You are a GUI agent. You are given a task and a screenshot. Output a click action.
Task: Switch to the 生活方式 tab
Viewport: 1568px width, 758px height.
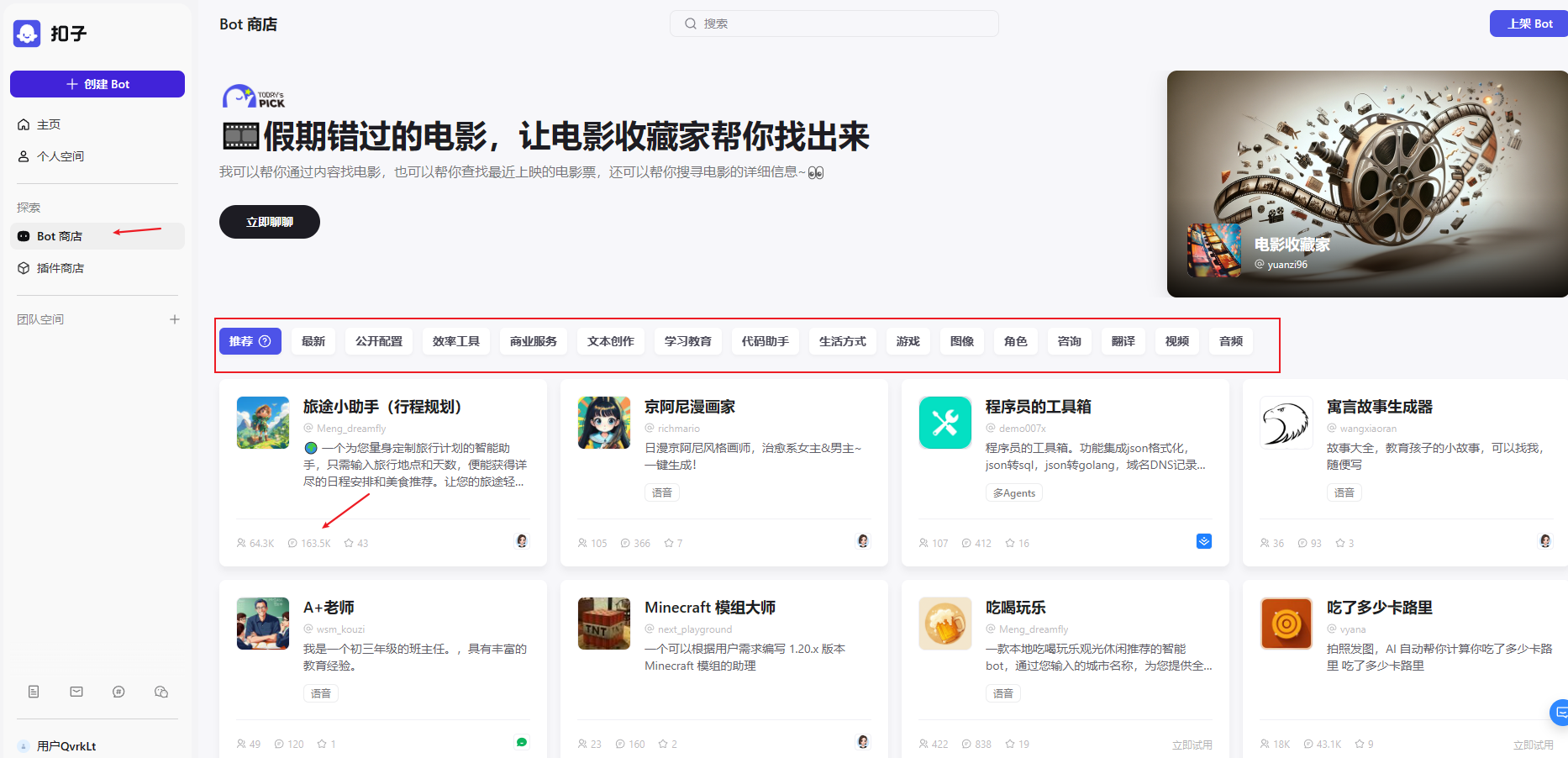[843, 341]
